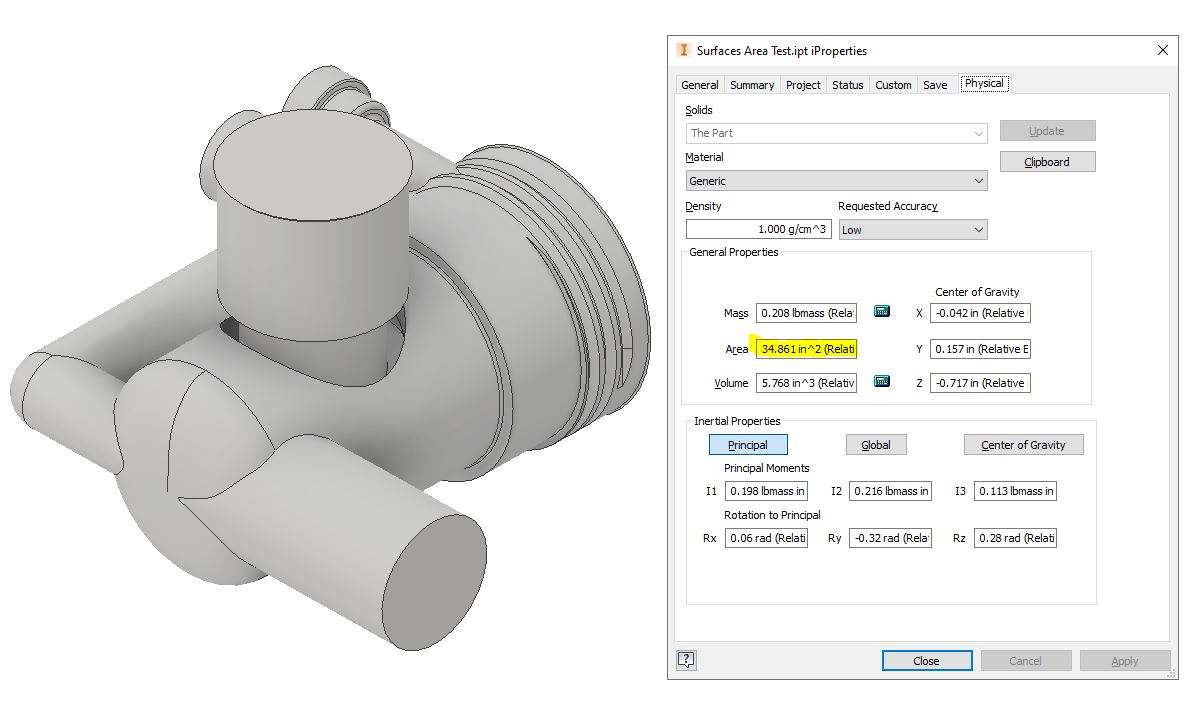Select the Status tab
This screenshot has height=712, width=1194.
(x=848, y=85)
